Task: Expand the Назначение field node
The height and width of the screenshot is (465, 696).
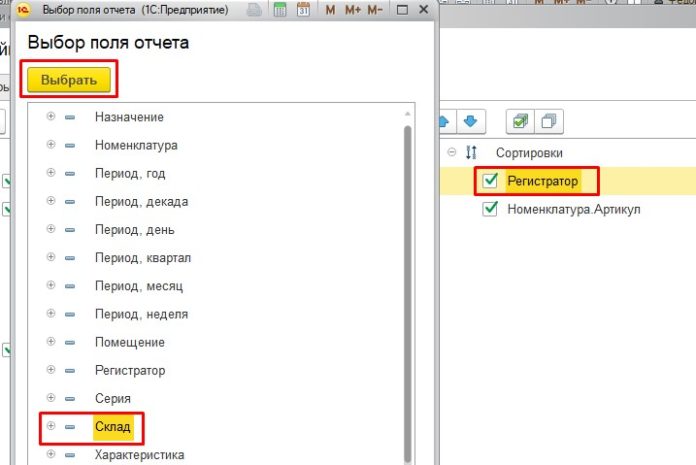Action: point(51,117)
